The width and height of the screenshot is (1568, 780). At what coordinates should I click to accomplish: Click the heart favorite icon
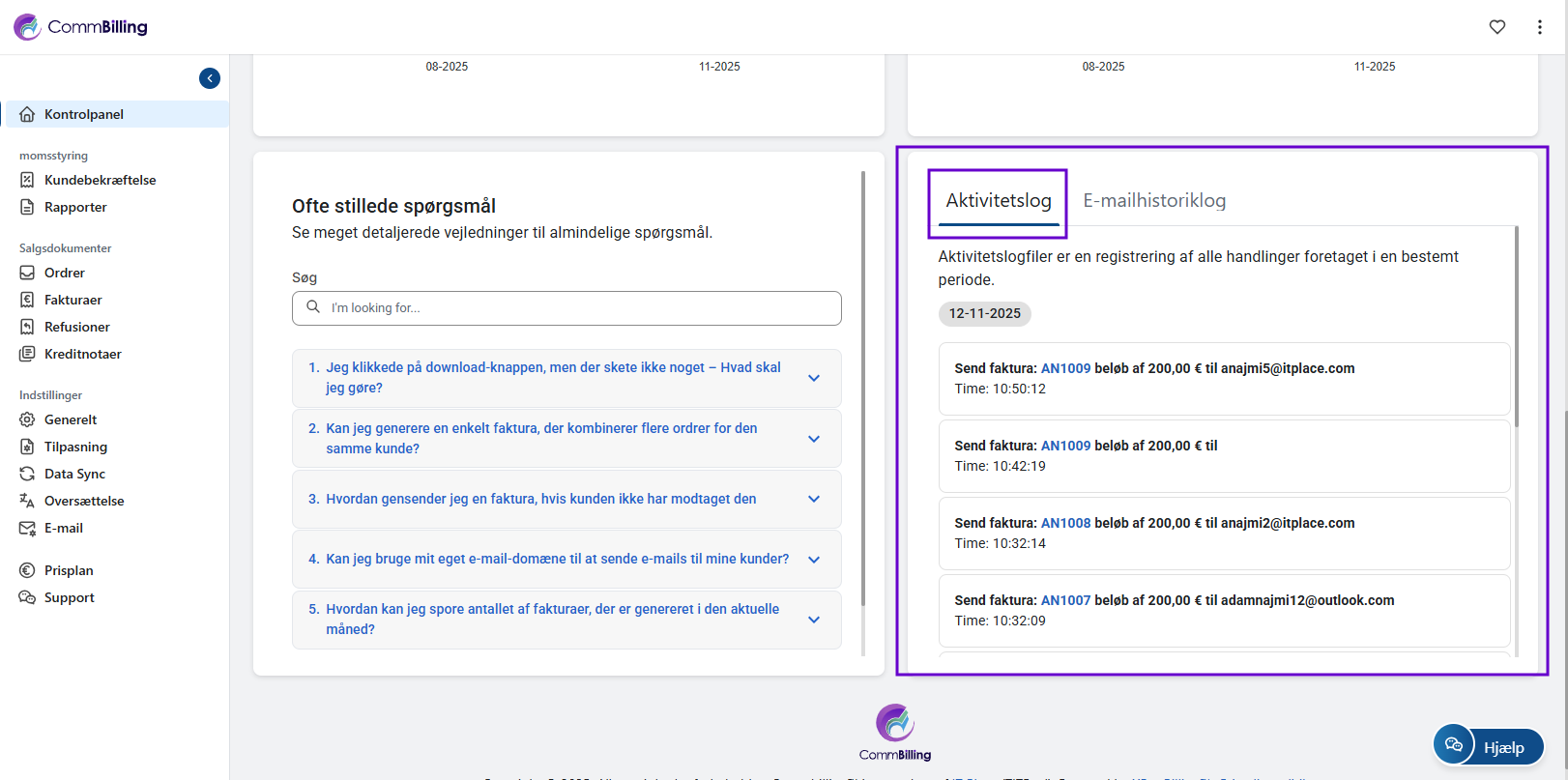click(x=1496, y=27)
